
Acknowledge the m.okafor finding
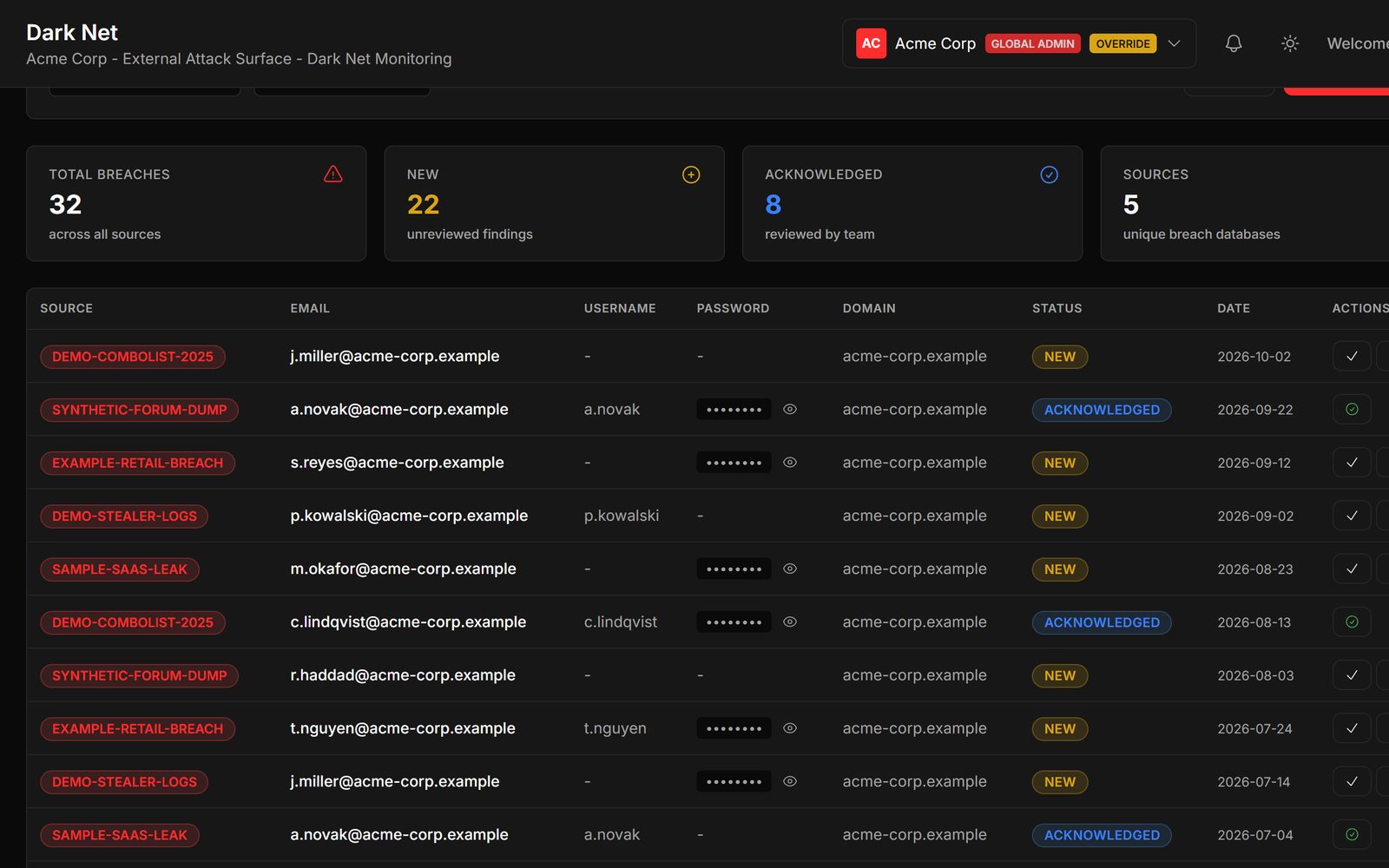[x=1352, y=569]
